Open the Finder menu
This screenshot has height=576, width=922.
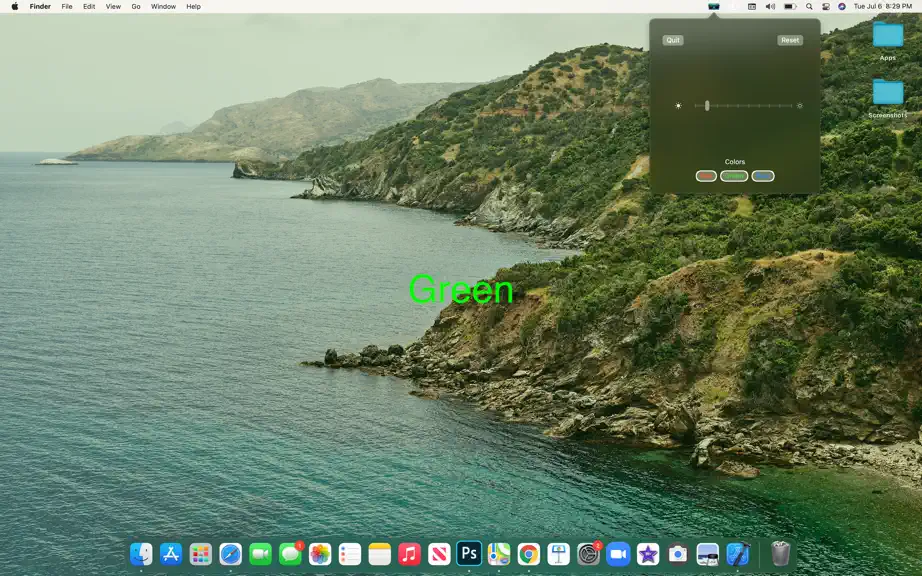40,6
